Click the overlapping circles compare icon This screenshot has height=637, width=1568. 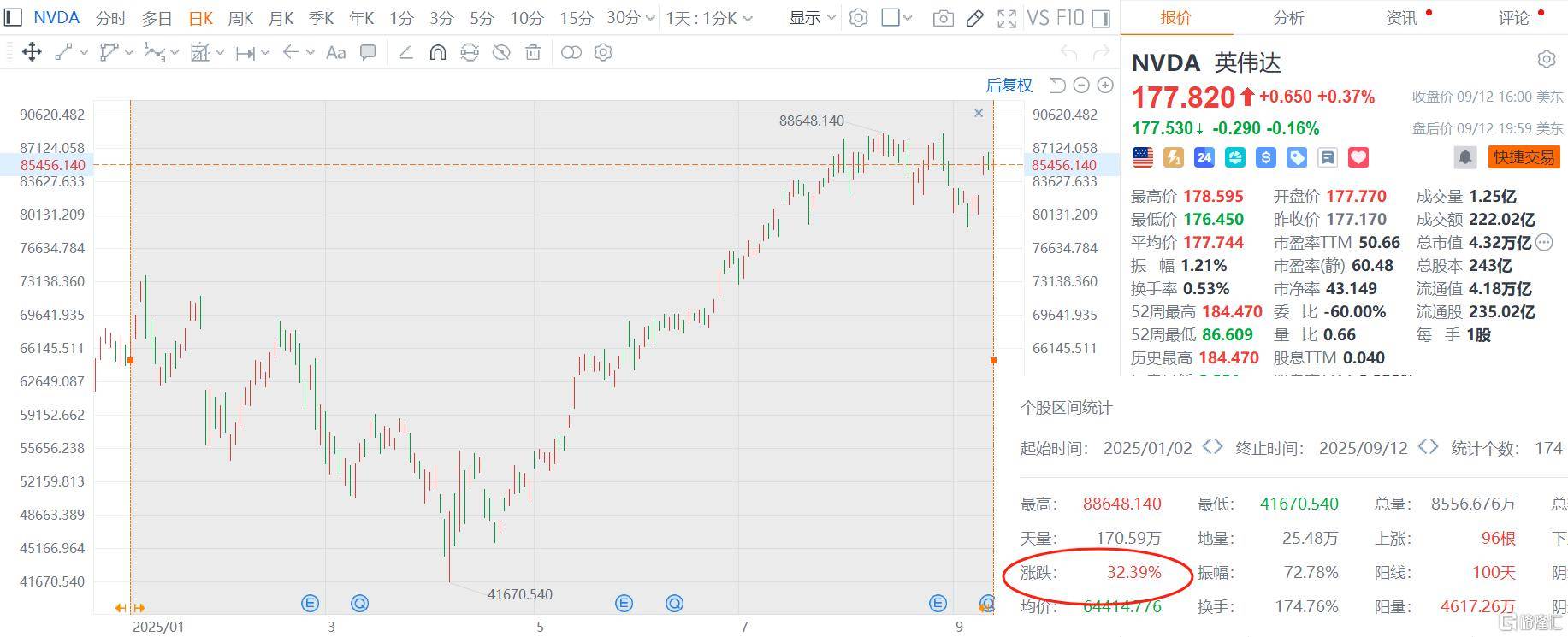pyautogui.click(x=571, y=53)
